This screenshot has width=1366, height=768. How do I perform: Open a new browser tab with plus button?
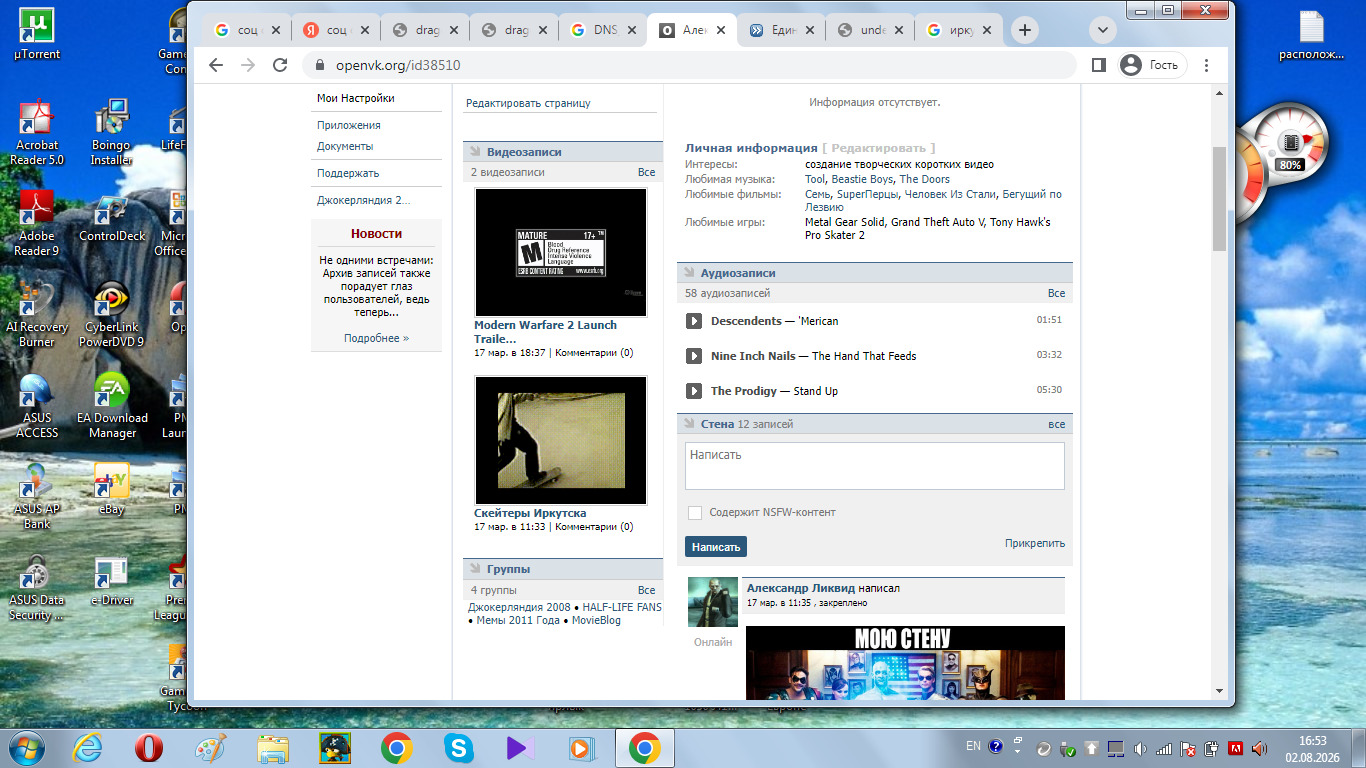coord(1024,30)
